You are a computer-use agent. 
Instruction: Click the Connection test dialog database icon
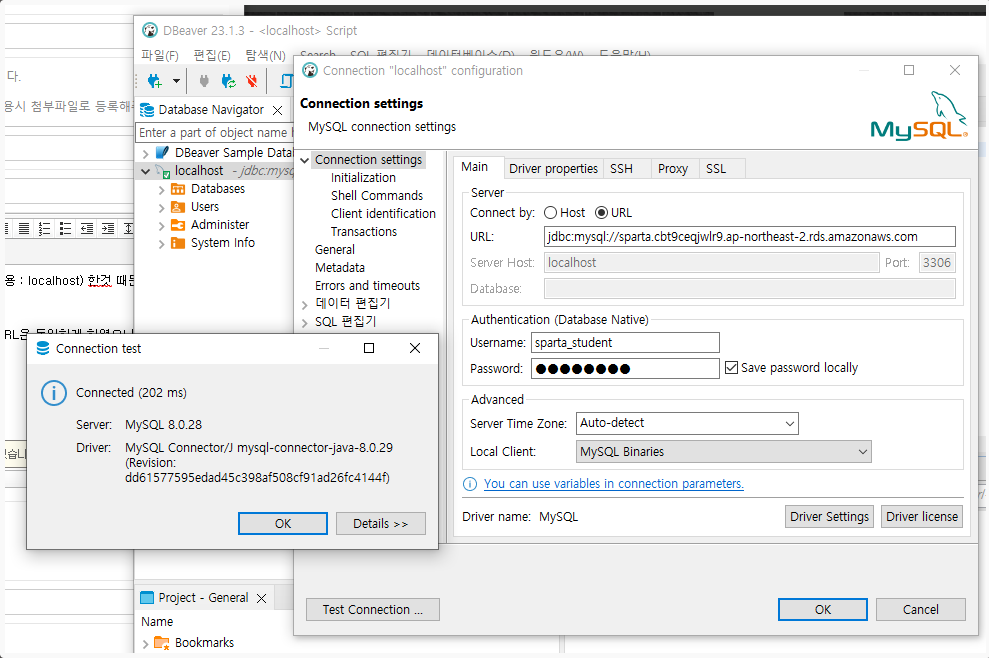[x=43, y=348]
